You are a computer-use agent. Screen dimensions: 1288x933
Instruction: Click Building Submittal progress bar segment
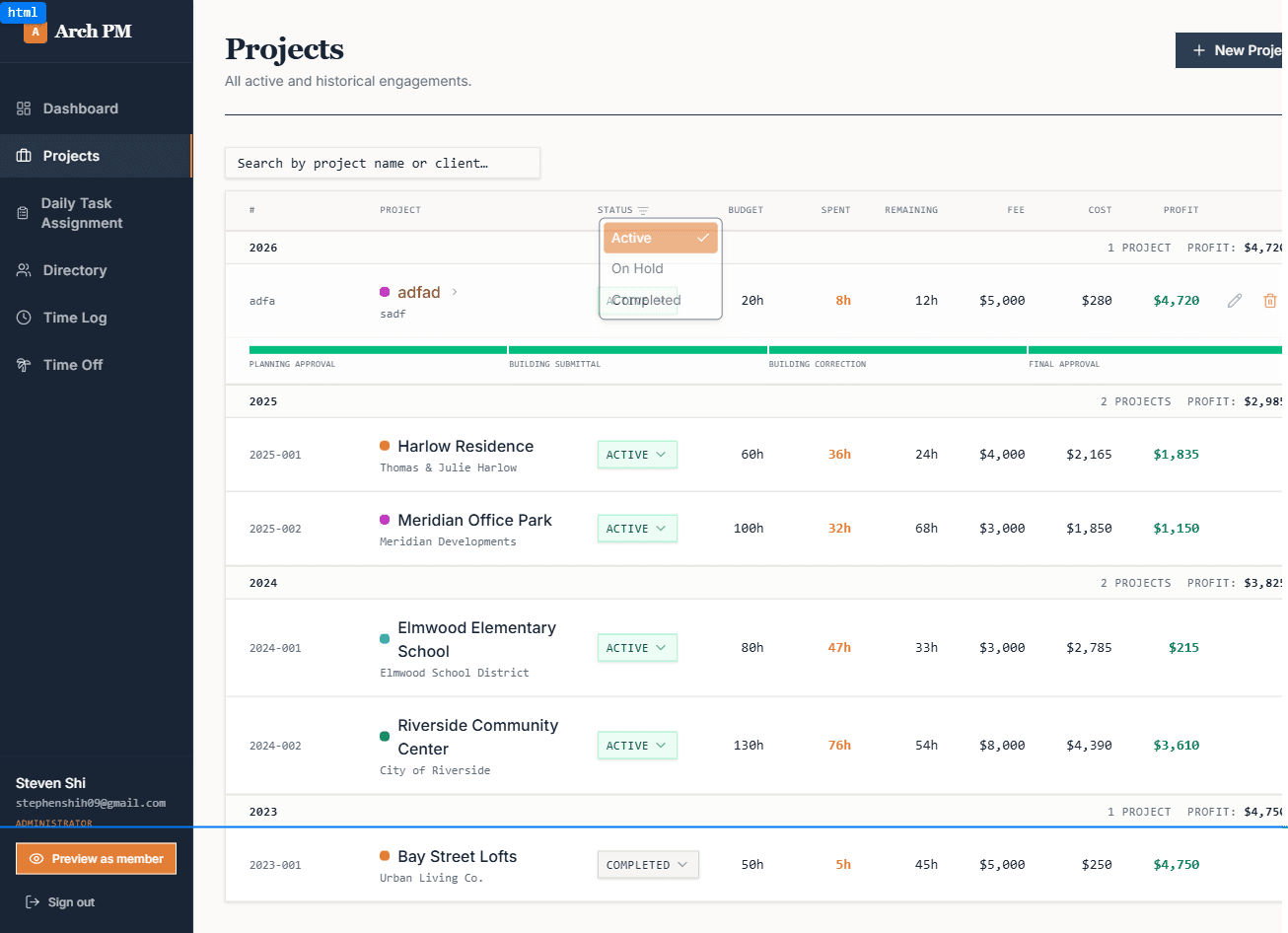pyautogui.click(x=638, y=350)
